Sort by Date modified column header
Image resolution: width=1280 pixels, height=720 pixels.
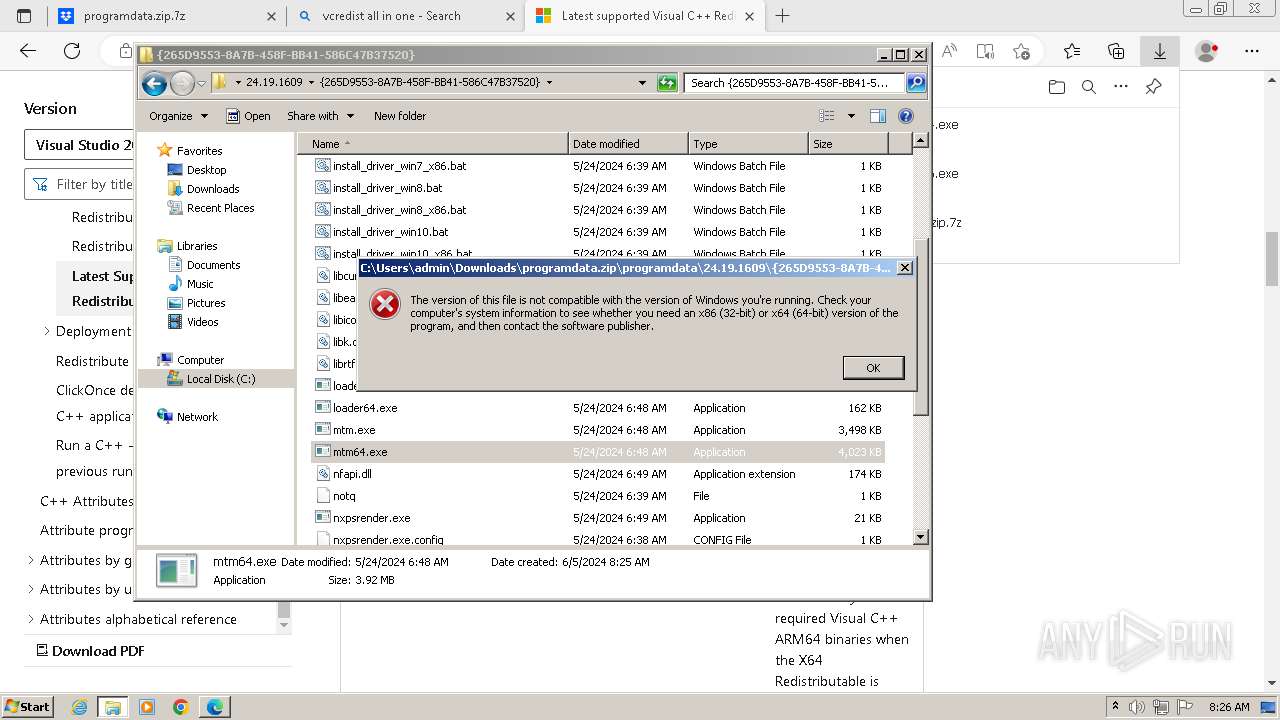pyautogui.click(x=628, y=144)
